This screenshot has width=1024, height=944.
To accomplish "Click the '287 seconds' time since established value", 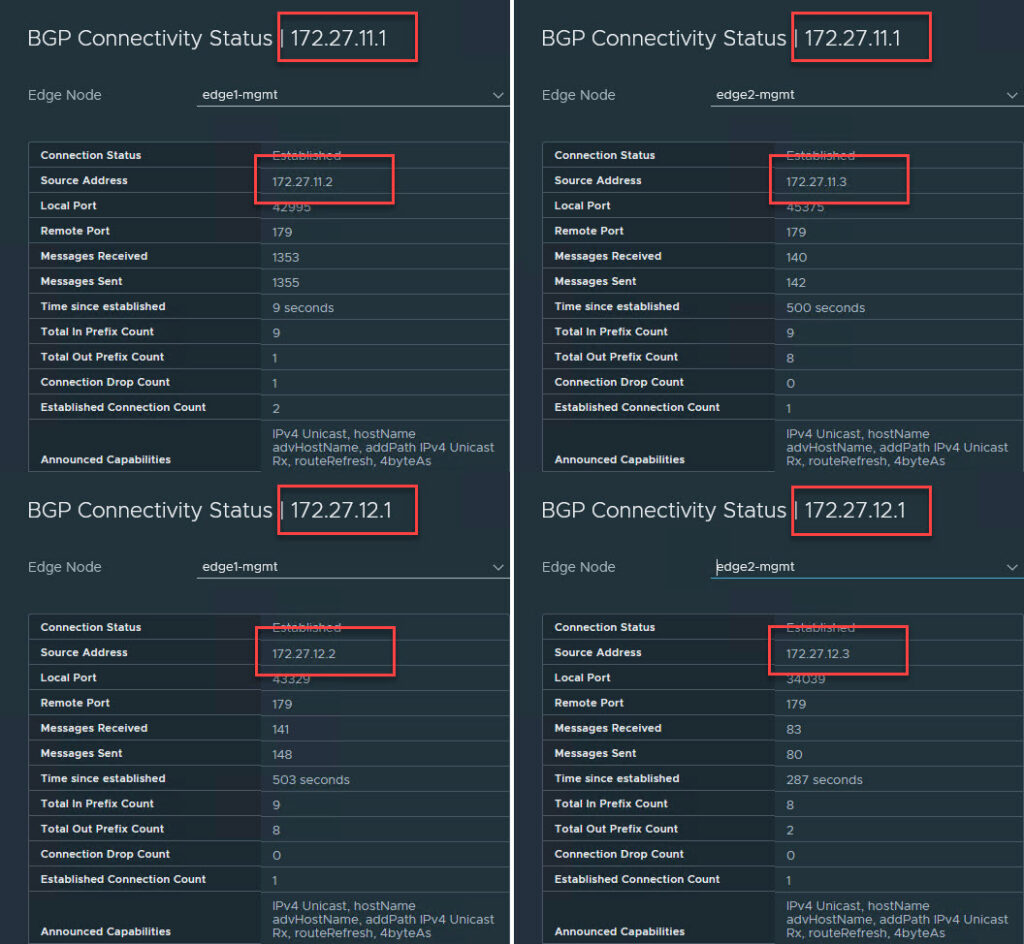I will pyautogui.click(x=824, y=780).
